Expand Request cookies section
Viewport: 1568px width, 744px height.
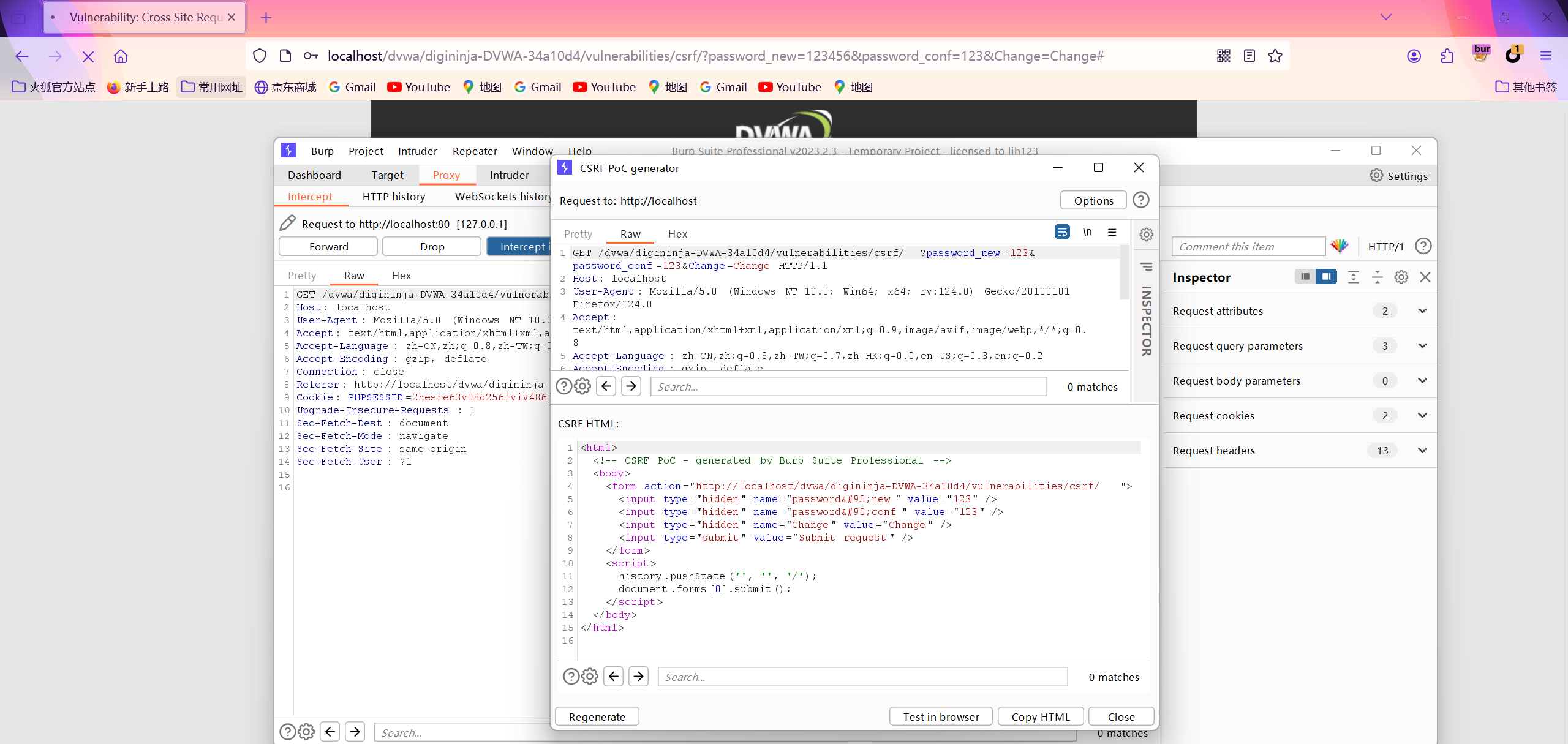click(1422, 416)
